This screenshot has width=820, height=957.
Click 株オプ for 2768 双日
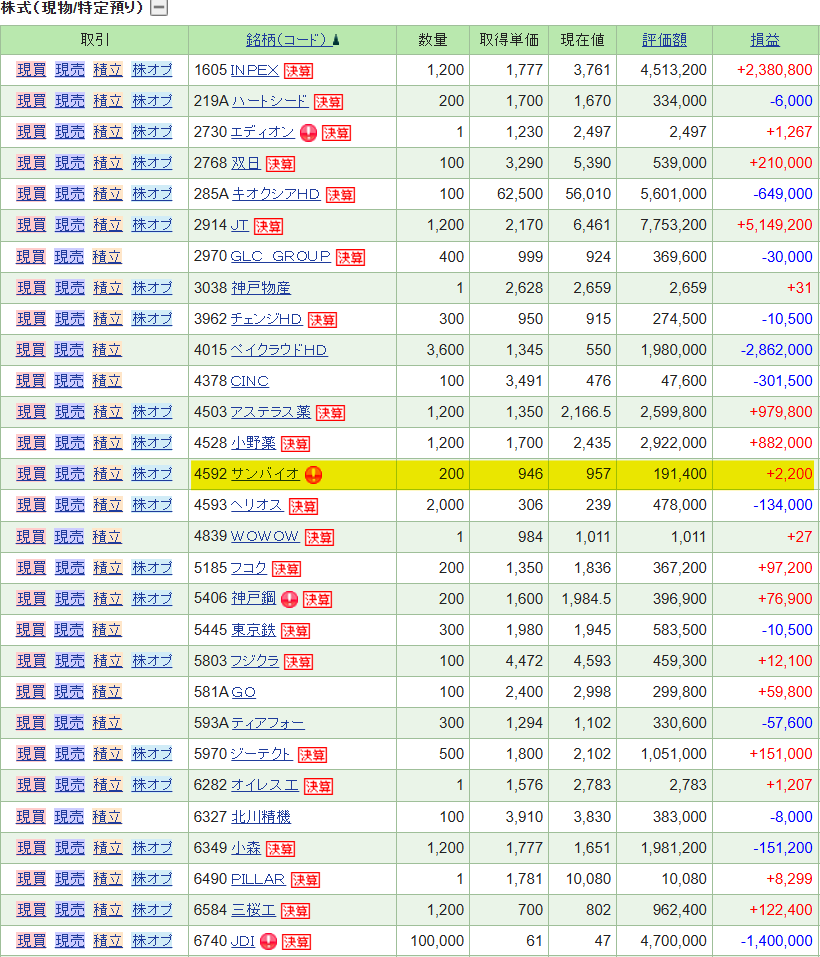pyautogui.click(x=152, y=163)
